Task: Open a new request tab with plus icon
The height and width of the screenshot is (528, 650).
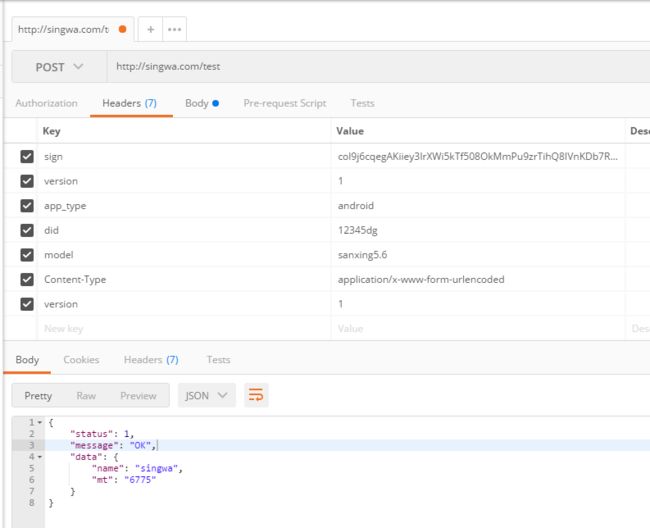Action: pos(150,29)
